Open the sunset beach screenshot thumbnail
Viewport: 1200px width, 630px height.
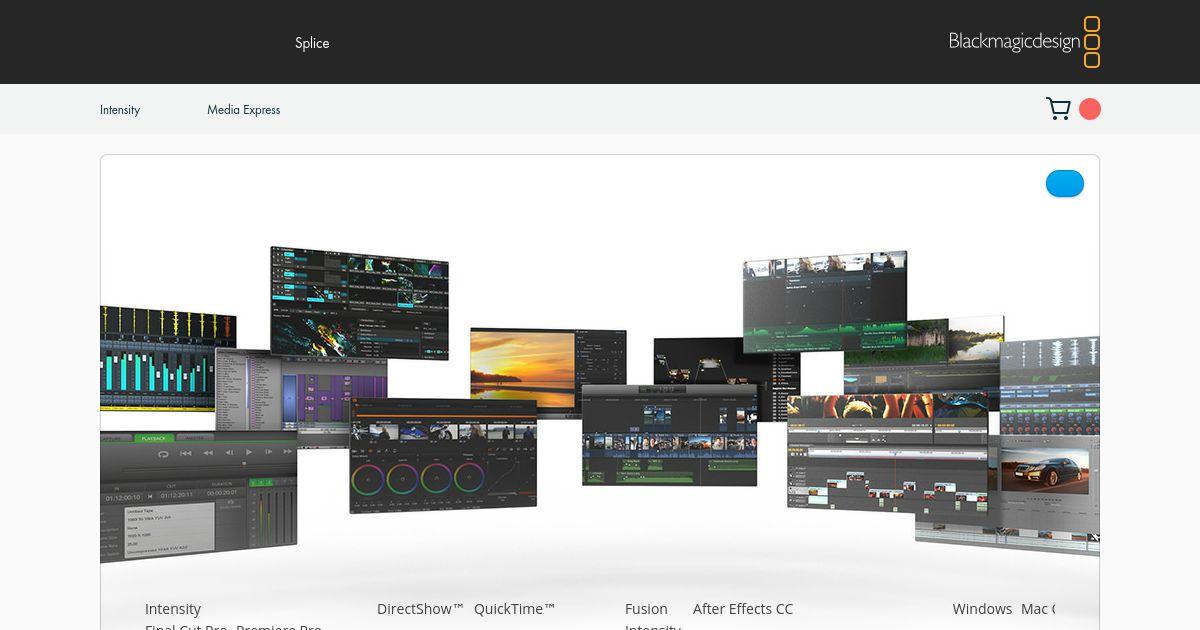coord(523,372)
